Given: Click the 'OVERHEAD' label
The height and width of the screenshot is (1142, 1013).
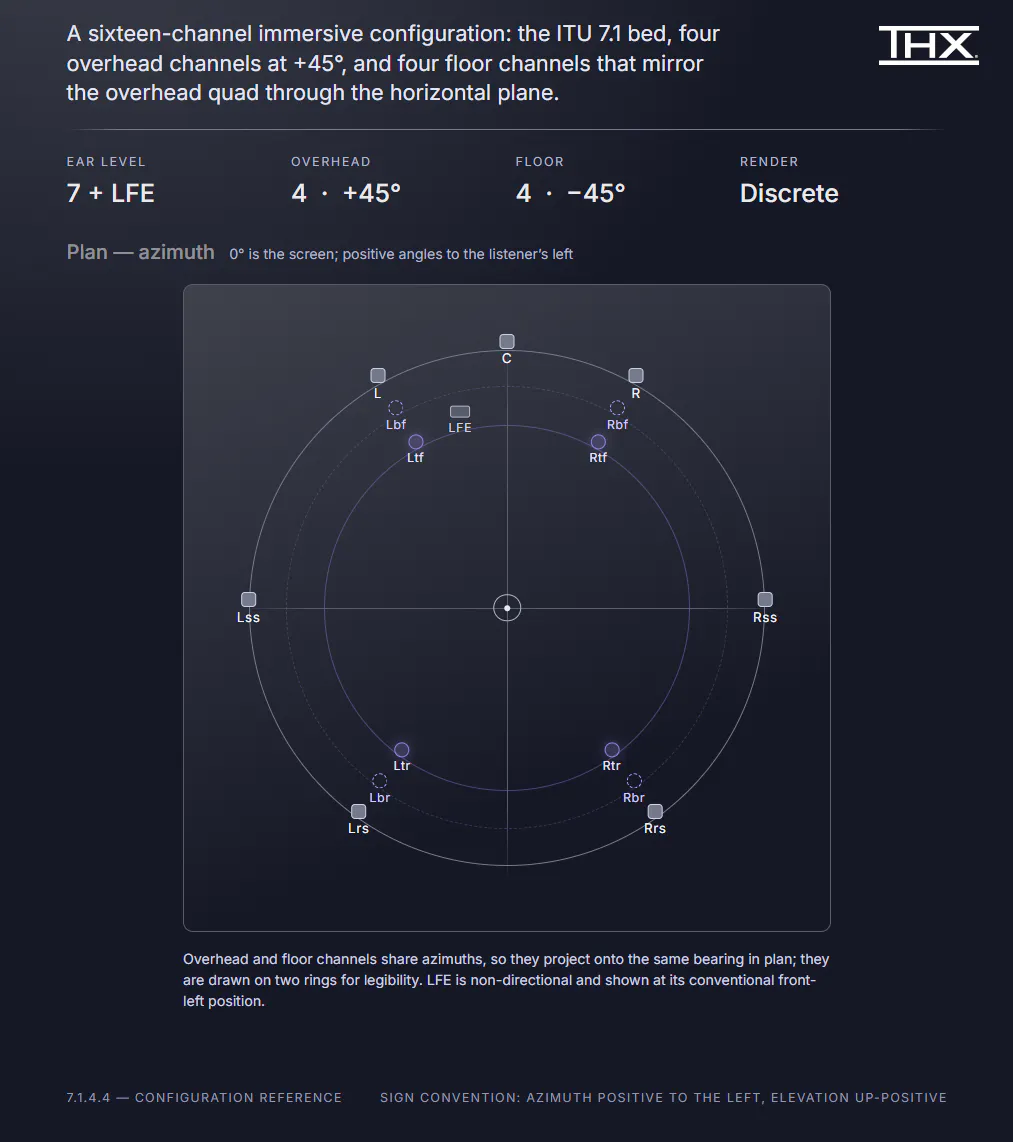Looking at the screenshot, I should click(331, 162).
